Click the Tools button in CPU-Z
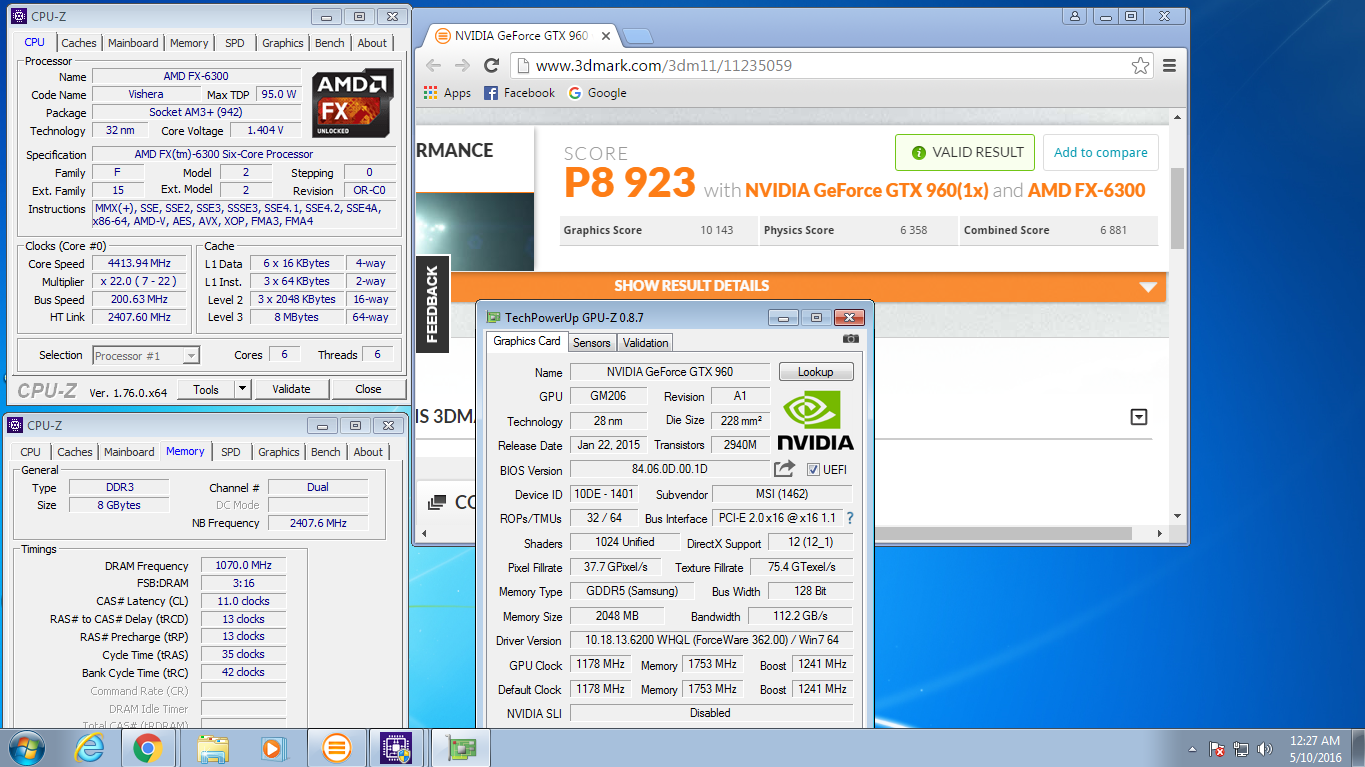Viewport: 1365px width, 767px height. tap(206, 389)
